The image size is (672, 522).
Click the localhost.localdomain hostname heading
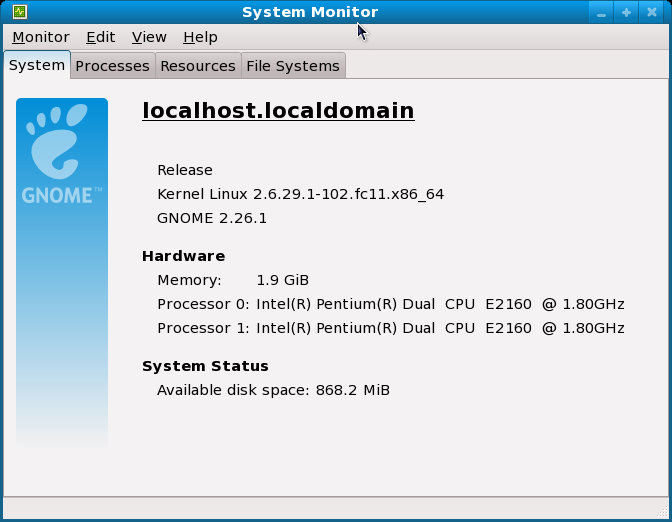[278, 111]
